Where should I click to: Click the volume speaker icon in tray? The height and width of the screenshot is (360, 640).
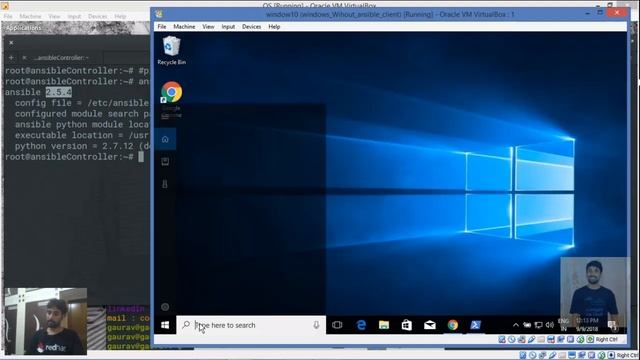coord(550,325)
